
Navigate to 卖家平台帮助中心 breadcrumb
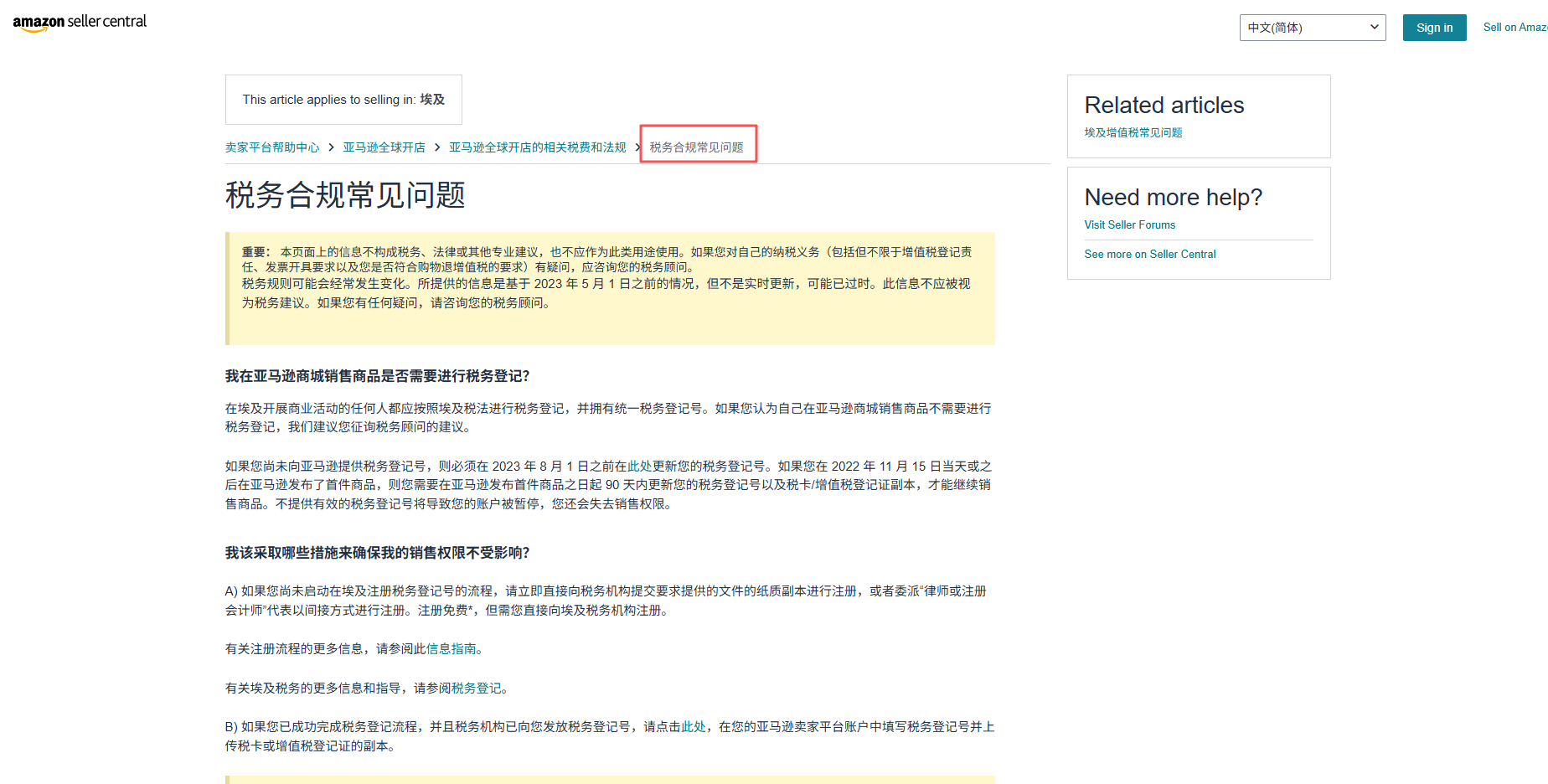coord(271,146)
